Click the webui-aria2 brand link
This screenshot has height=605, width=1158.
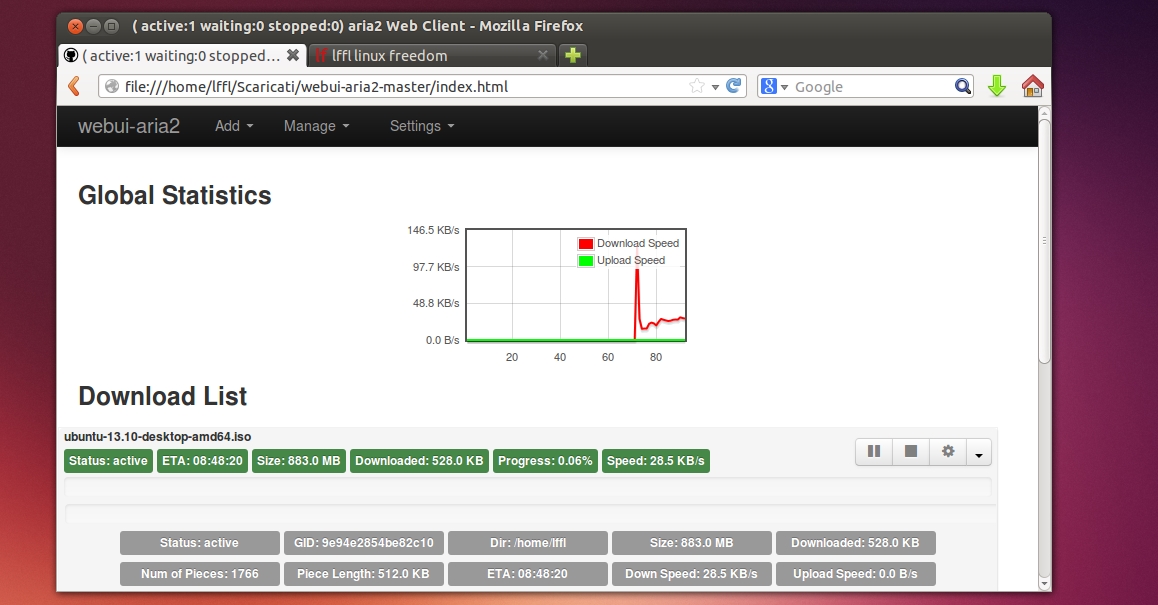(x=129, y=126)
